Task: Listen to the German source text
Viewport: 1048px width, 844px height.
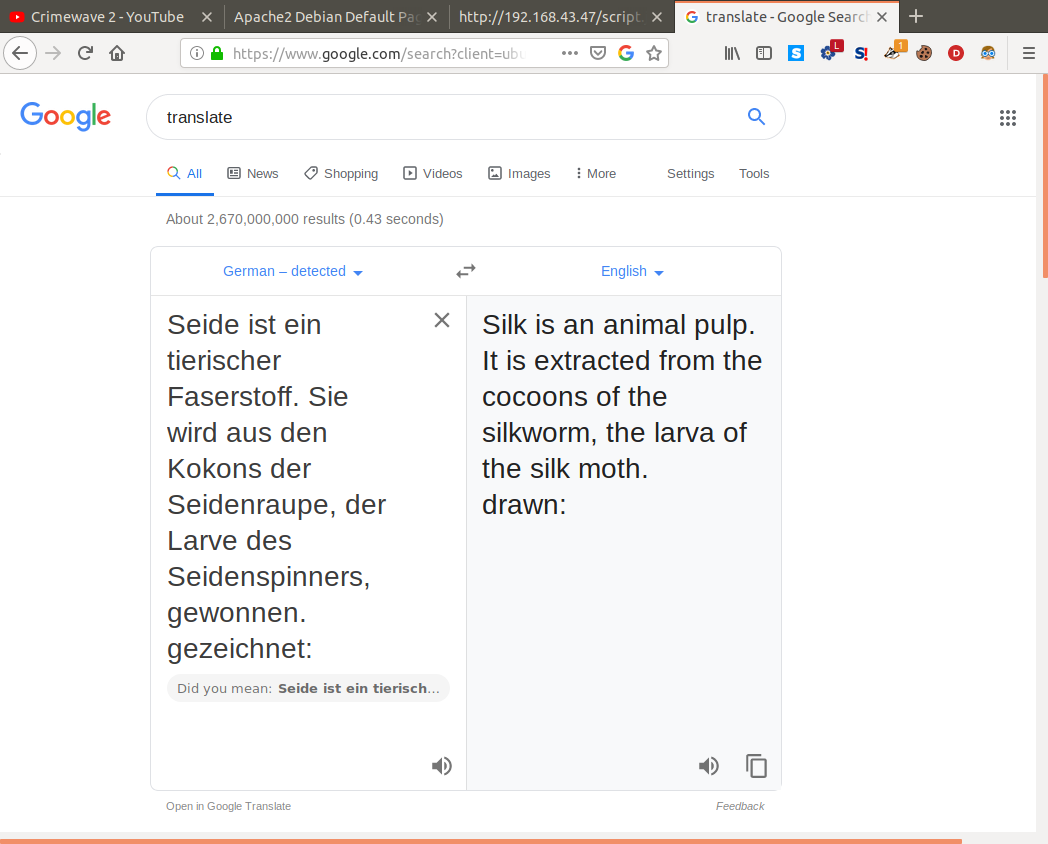Action: [441, 766]
